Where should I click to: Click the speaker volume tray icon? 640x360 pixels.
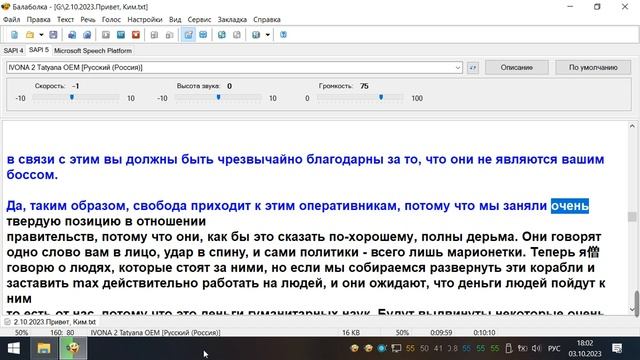tap(536, 348)
